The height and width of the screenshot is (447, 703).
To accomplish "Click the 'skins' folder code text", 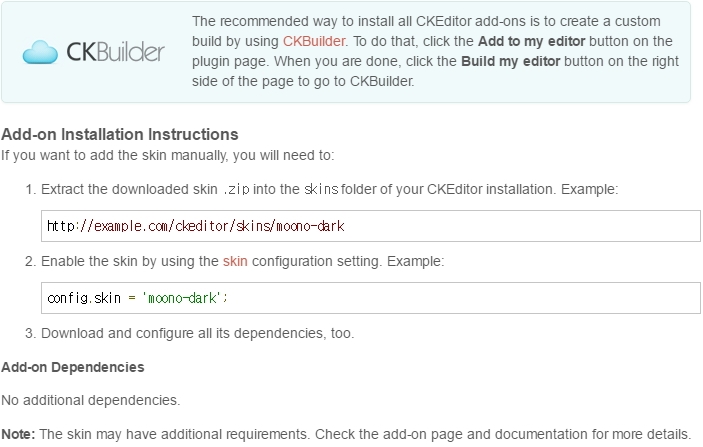I will pos(321,189).
